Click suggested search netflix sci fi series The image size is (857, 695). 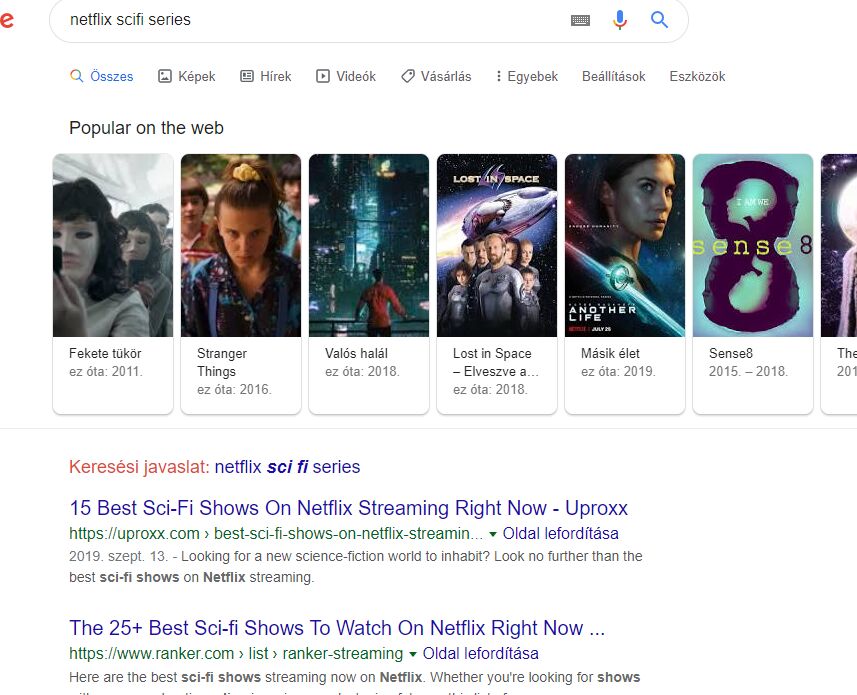point(287,467)
